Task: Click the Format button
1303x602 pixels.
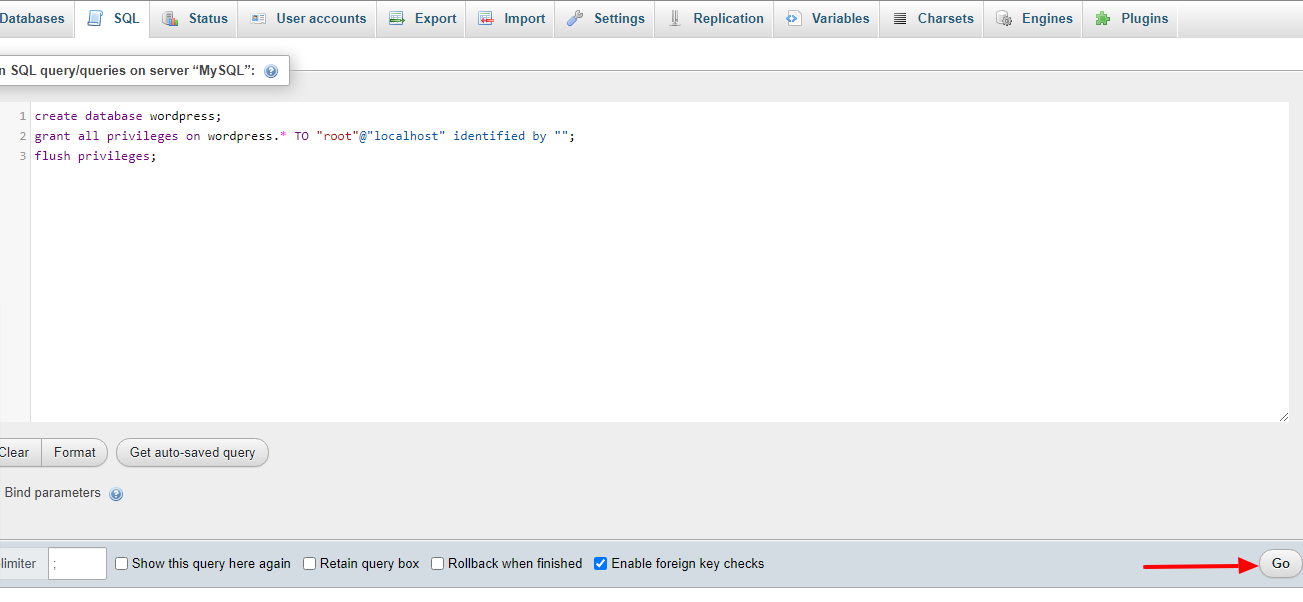Action: [x=74, y=452]
